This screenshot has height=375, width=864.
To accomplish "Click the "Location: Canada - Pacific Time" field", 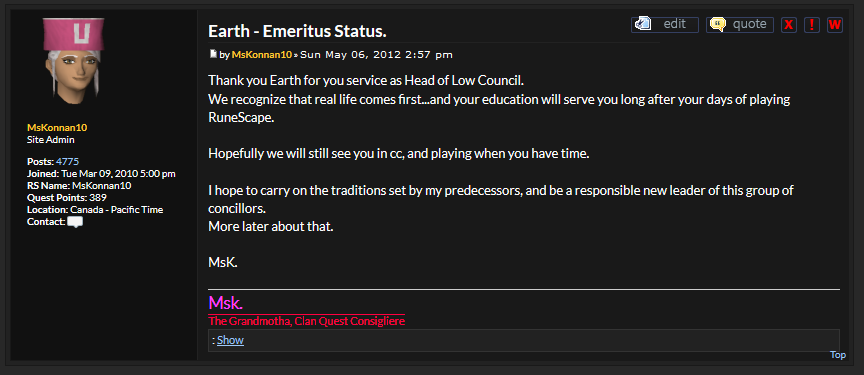I will 95,210.
